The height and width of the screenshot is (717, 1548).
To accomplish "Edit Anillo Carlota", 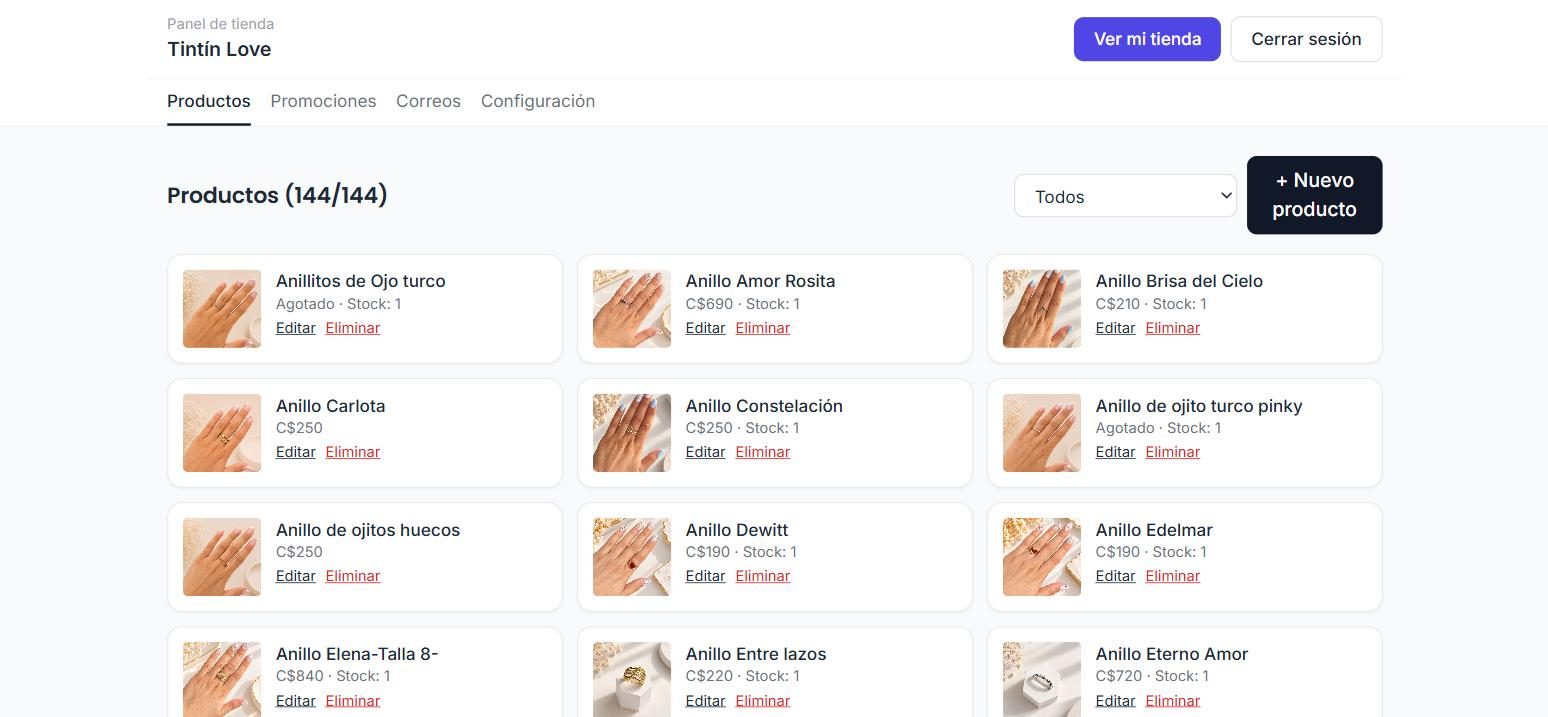I will tap(295, 452).
